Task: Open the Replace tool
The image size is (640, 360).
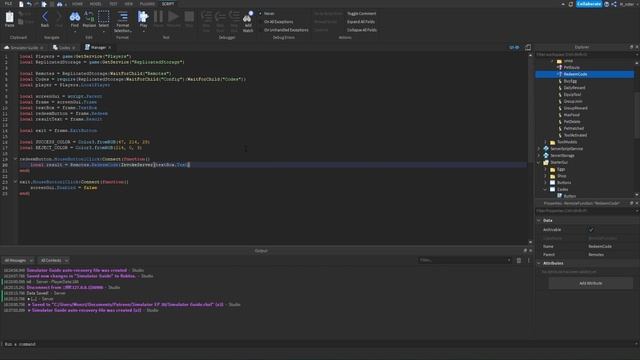Action: 89,19
